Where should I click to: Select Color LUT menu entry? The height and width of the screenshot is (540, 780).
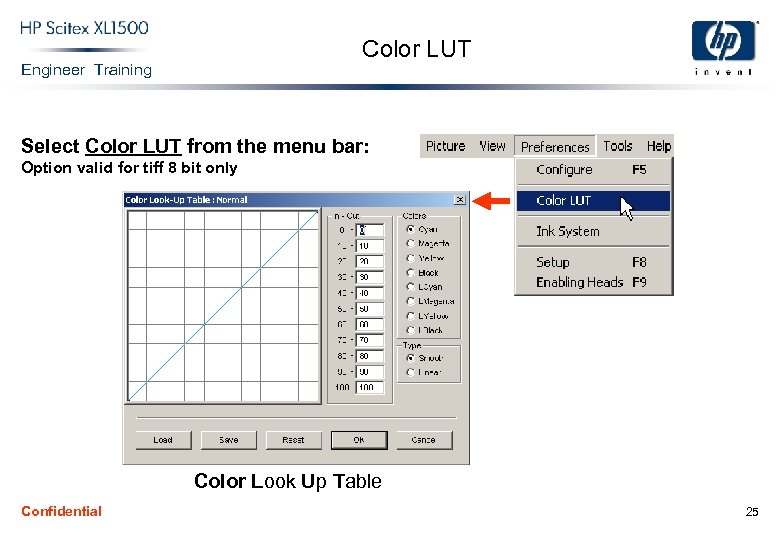pyautogui.click(x=593, y=201)
